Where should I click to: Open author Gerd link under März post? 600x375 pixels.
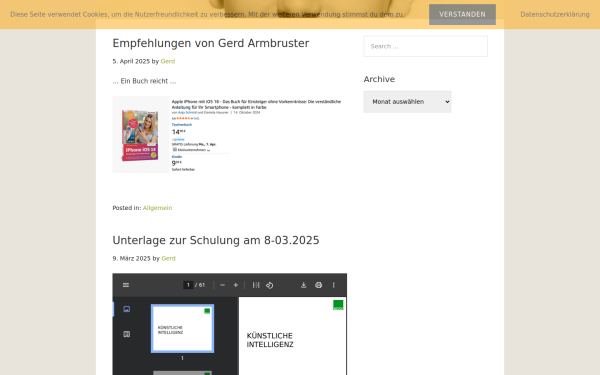[168, 258]
